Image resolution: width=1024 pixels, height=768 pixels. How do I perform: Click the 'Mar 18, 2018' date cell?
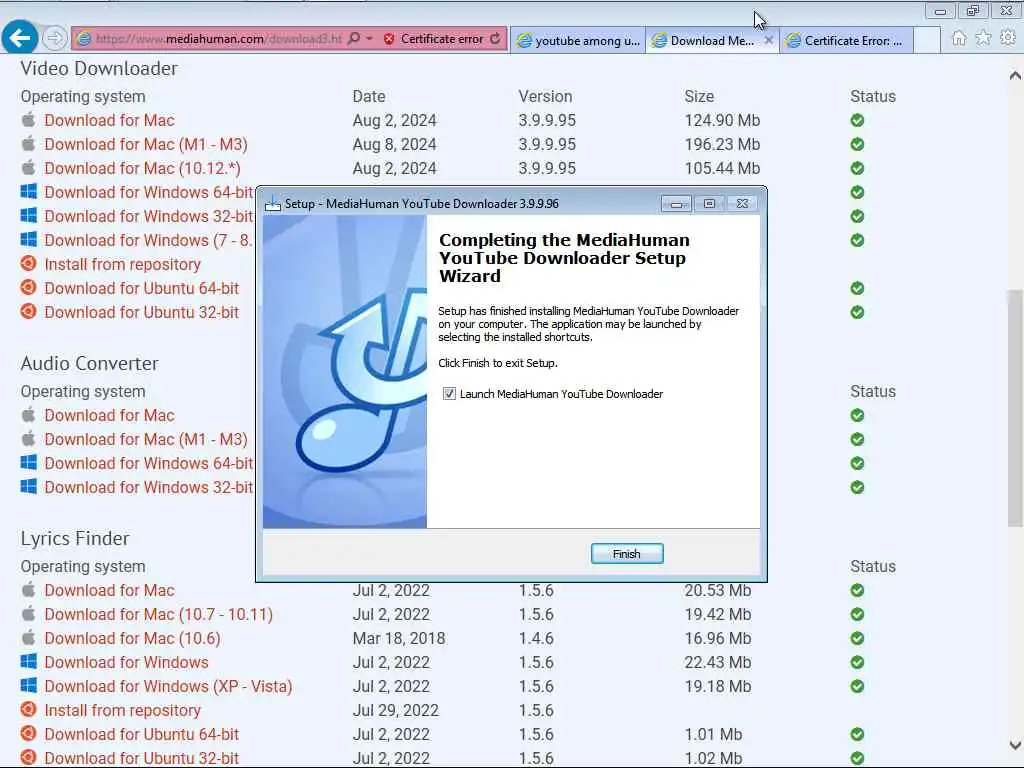coord(399,639)
